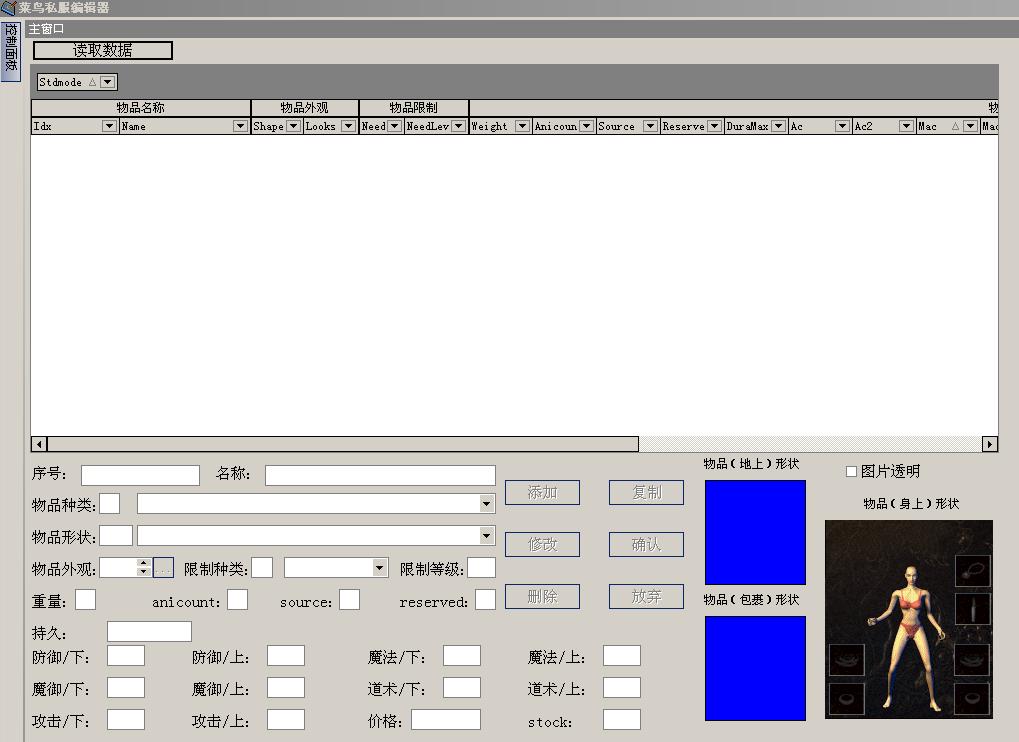Click the bottom-right ring slot icon
The height and width of the screenshot is (742, 1019).
coord(972,698)
